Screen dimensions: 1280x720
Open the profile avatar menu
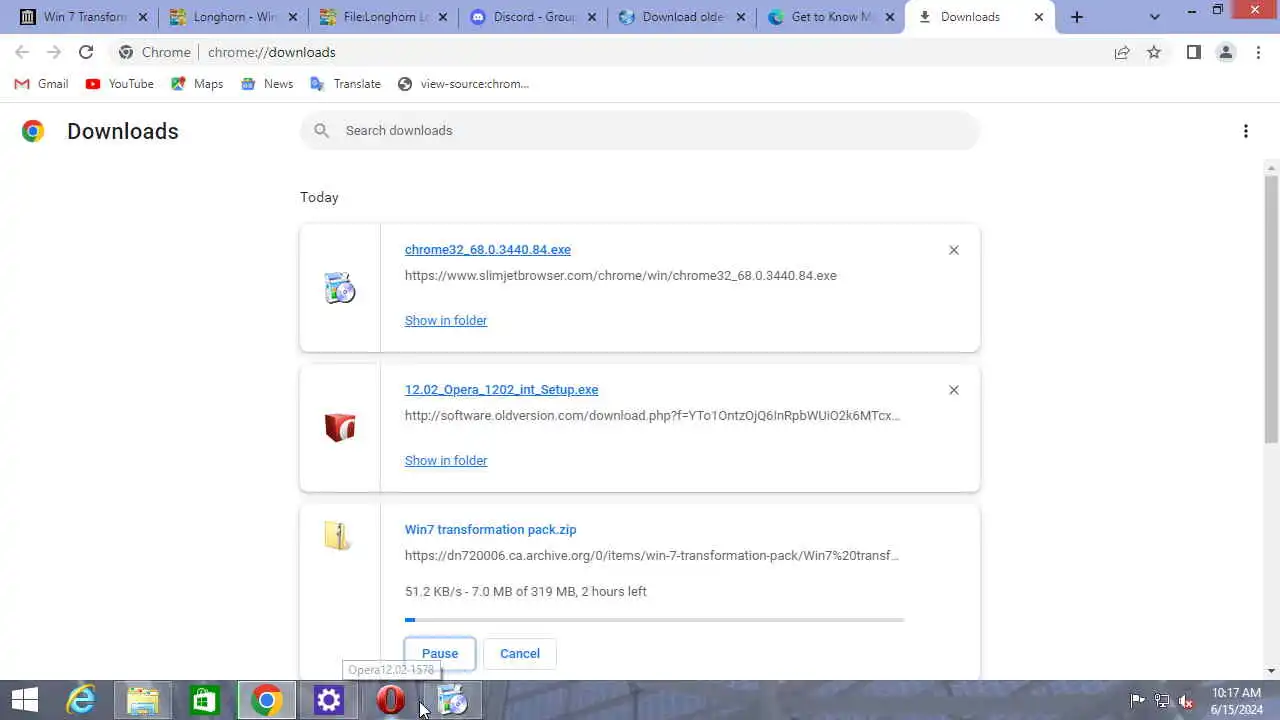pyautogui.click(x=1226, y=52)
